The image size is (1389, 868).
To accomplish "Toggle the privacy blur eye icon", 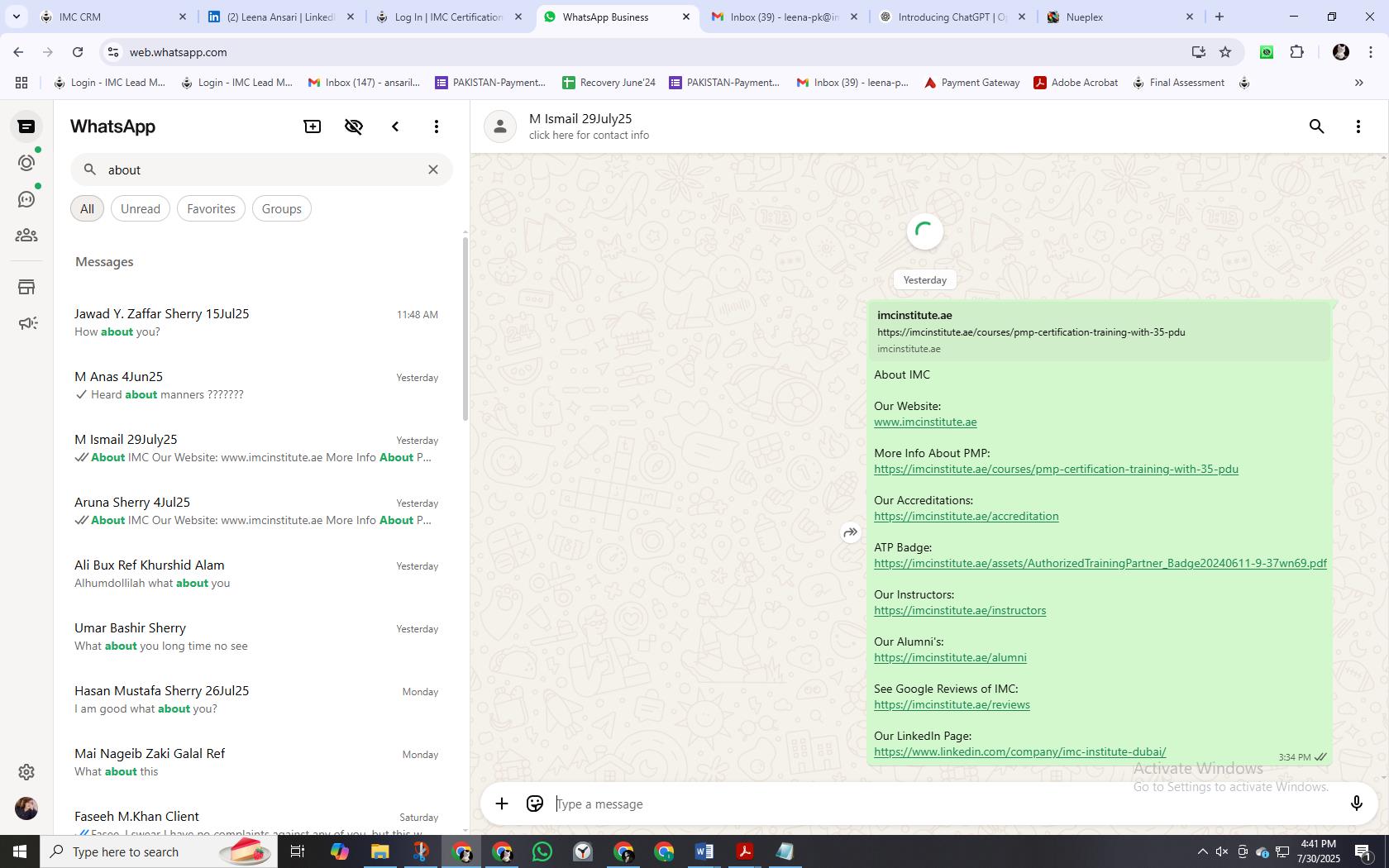I will point(354,126).
